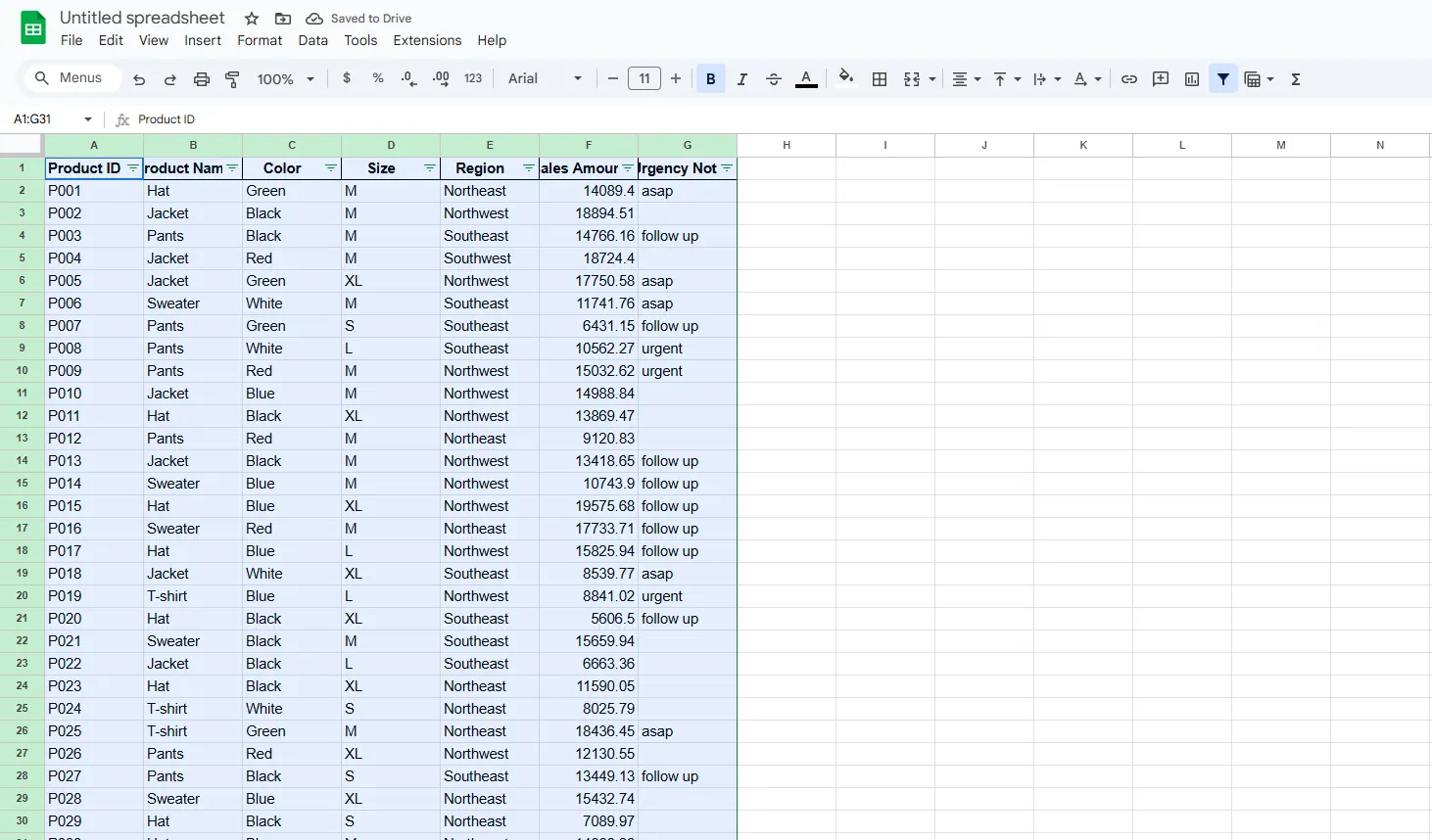Open the Functions sigma icon
This screenshot has width=1432, height=840.
(x=1296, y=79)
